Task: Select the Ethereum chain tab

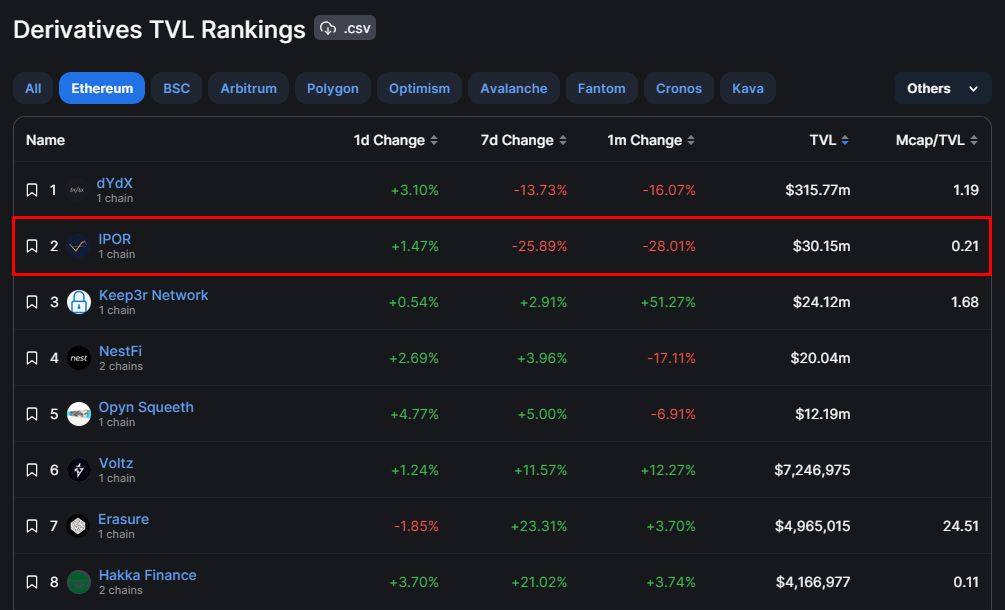Action: pos(102,88)
